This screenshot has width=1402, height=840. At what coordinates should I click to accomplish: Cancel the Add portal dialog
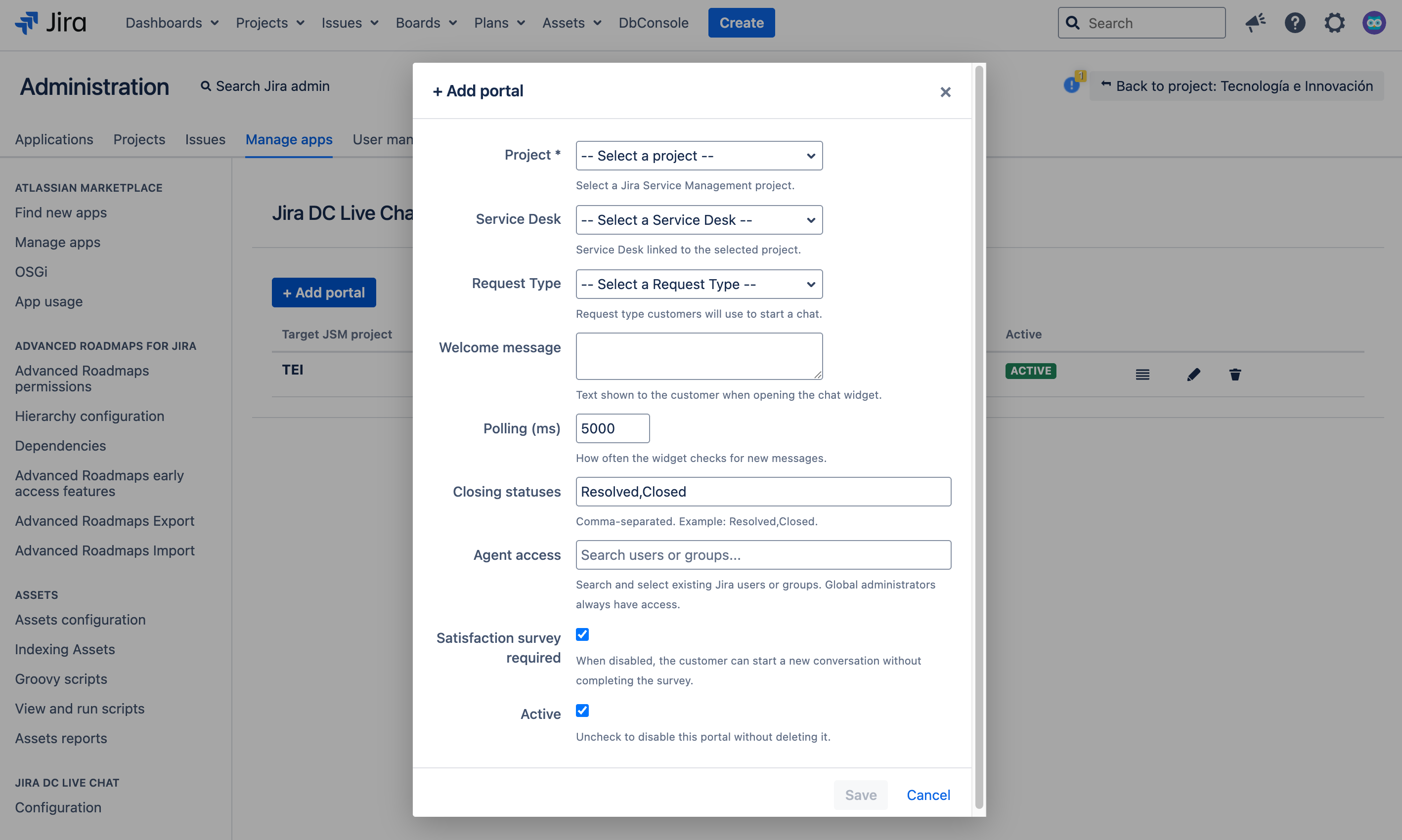coord(928,795)
